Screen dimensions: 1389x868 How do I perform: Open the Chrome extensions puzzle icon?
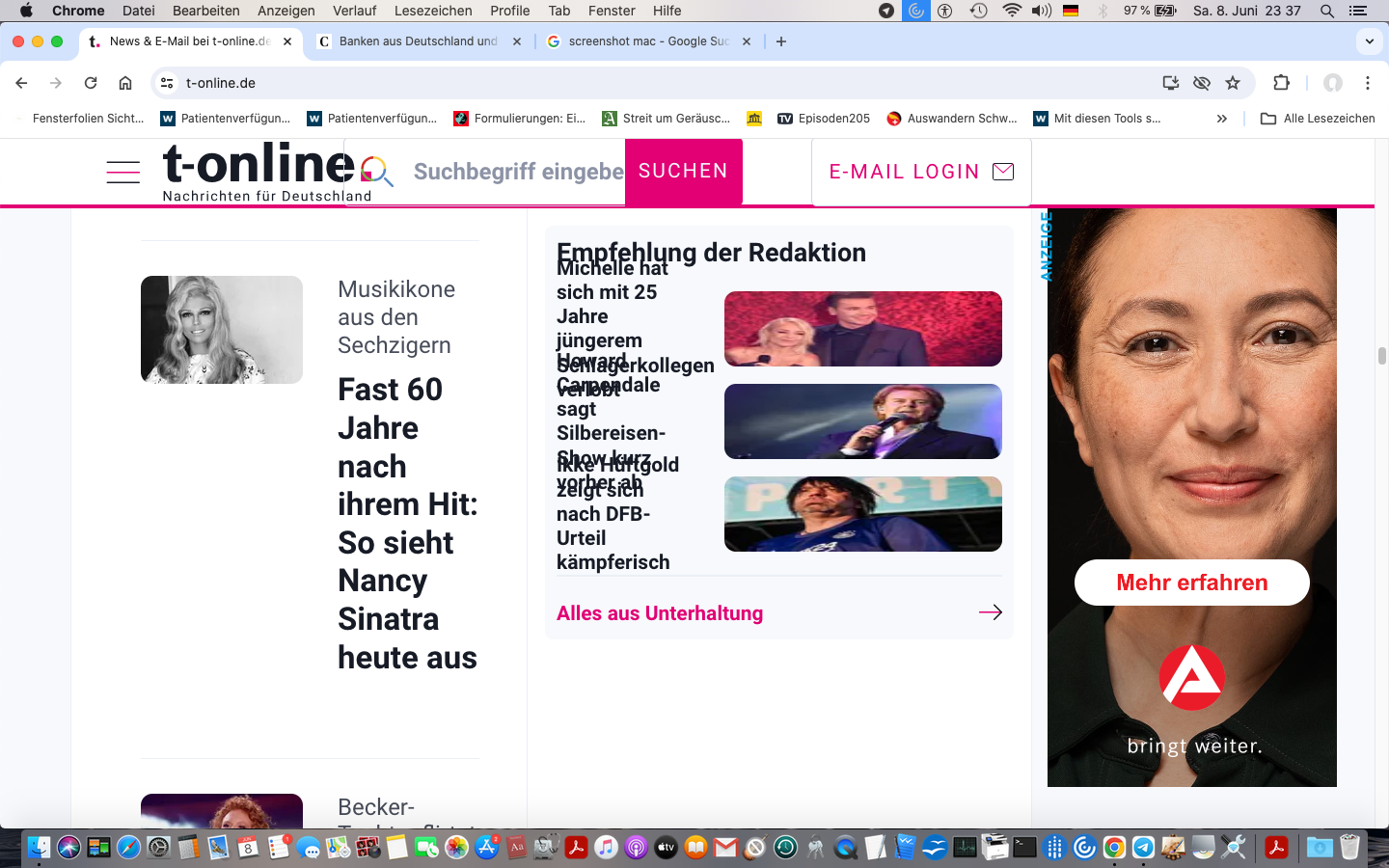[x=1282, y=83]
